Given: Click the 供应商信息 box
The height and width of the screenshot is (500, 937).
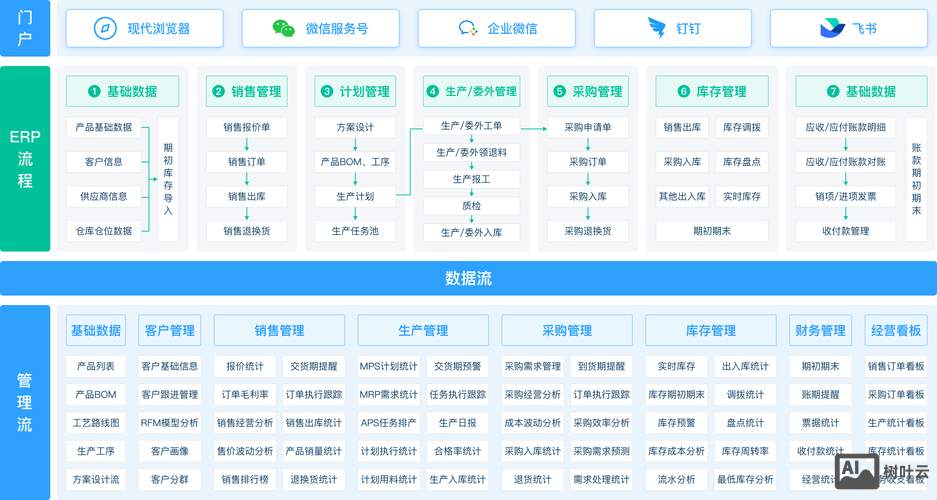Looking at the screenshot, I should [x=104, y=197].
